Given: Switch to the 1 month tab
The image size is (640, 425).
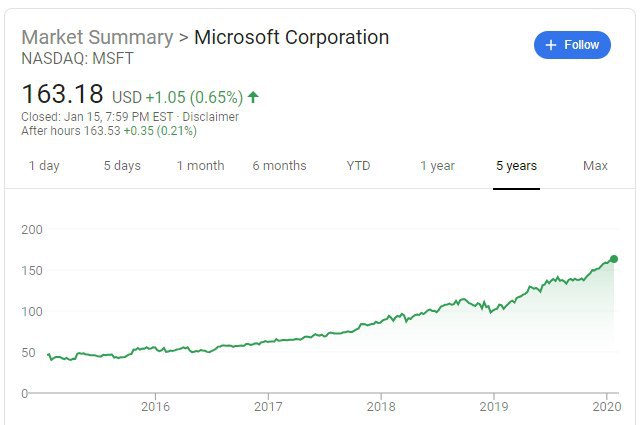Looking at the screenshot, I should (x=200, y=166).
